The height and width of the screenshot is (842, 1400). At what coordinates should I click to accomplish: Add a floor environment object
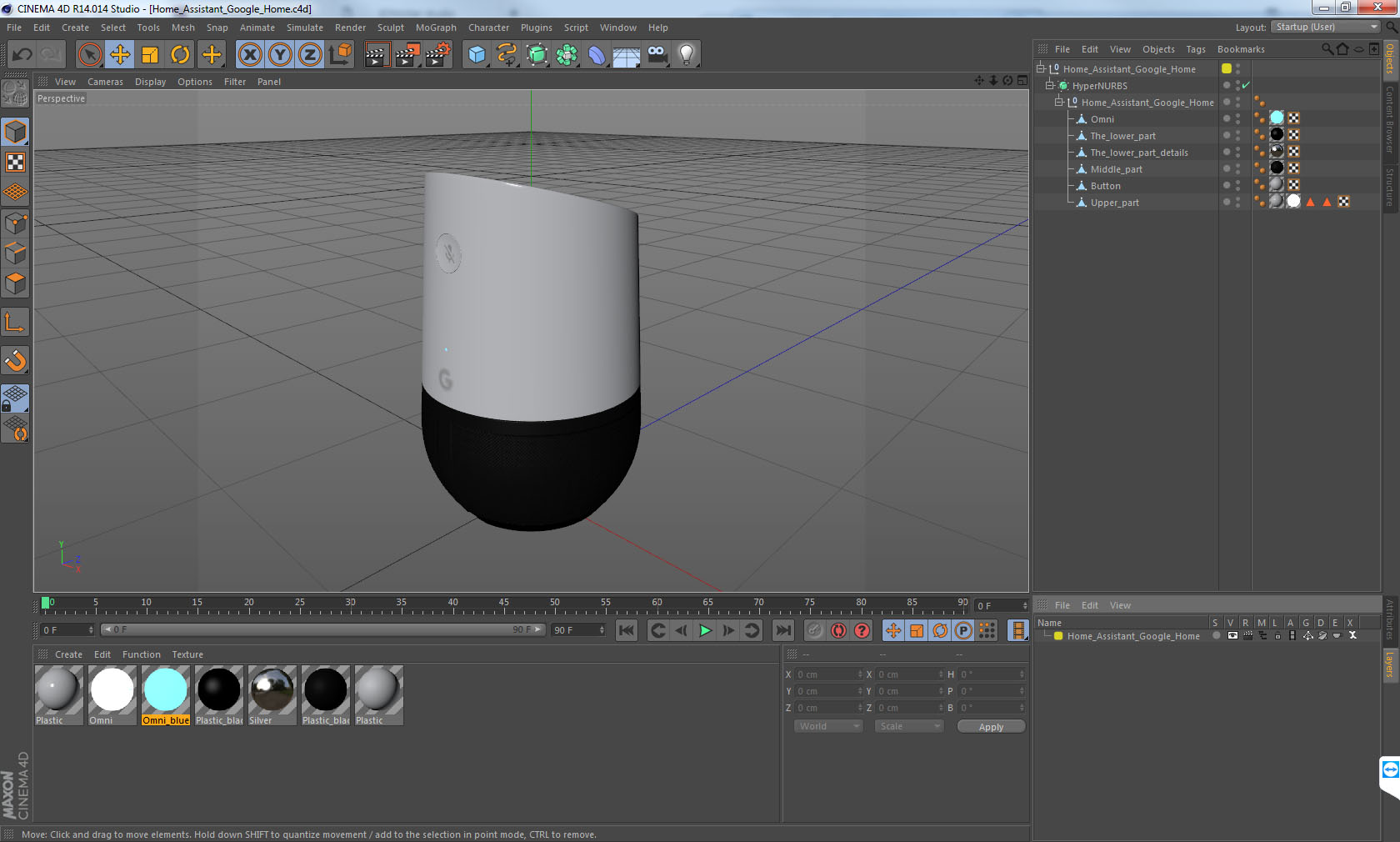click(627, 55)
